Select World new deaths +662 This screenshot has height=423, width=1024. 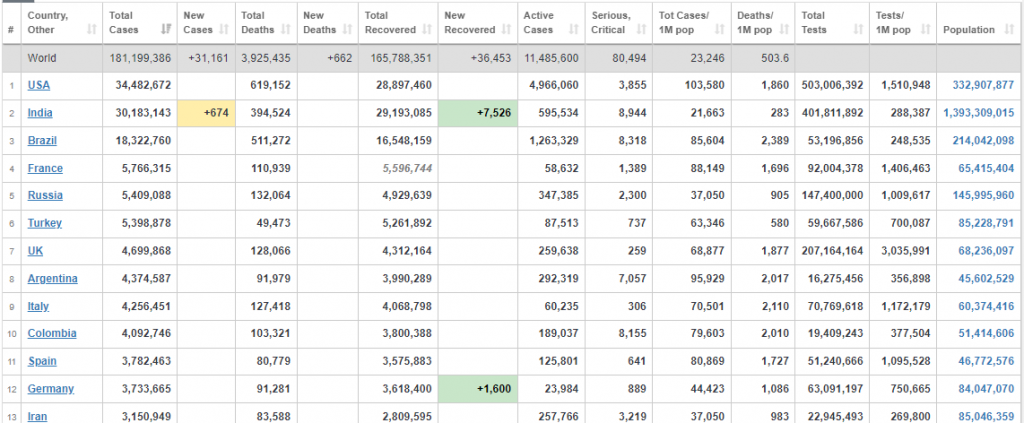click(339, 58)
